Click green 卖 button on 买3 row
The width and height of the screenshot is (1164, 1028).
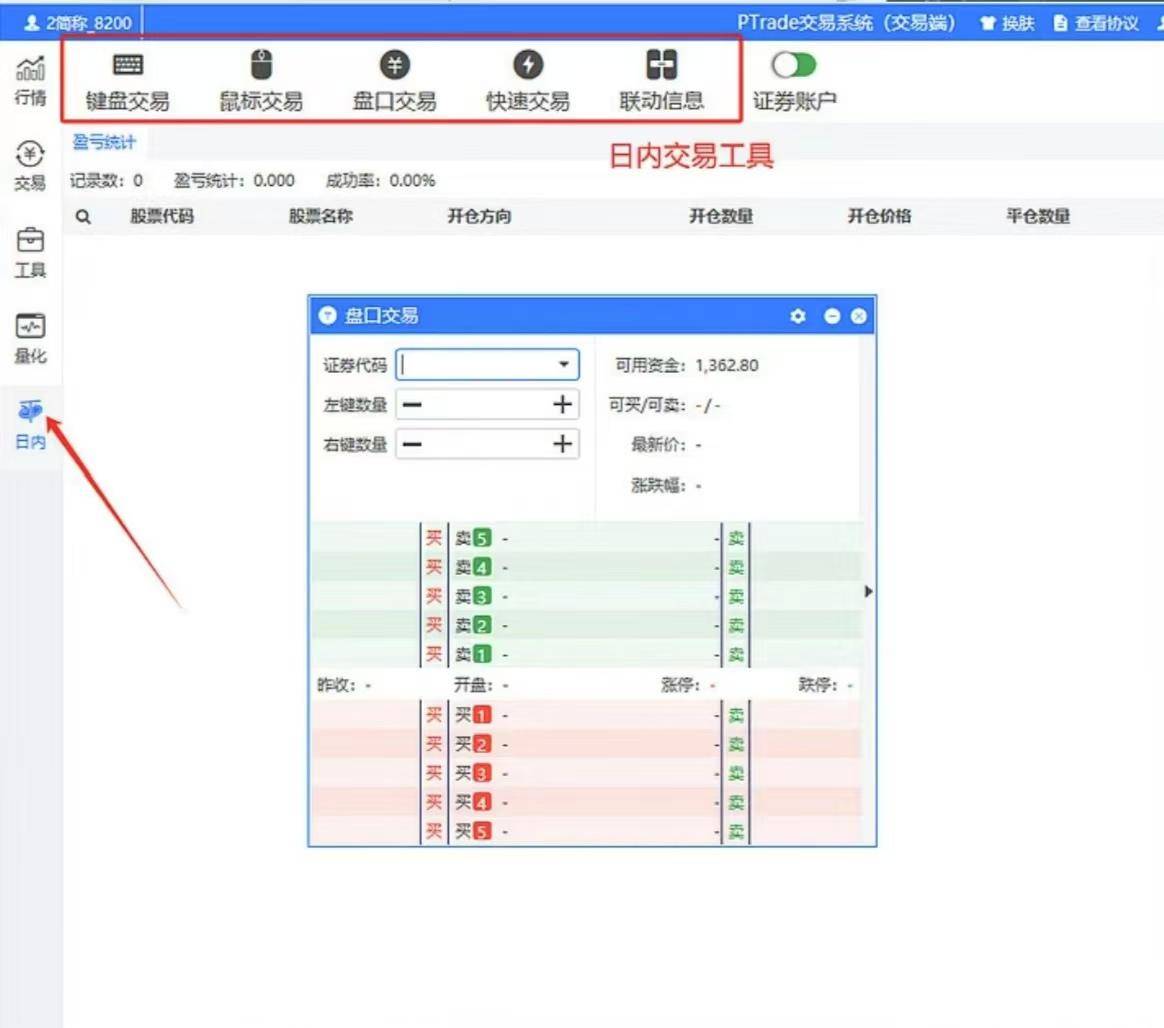(x=736, y=773)
